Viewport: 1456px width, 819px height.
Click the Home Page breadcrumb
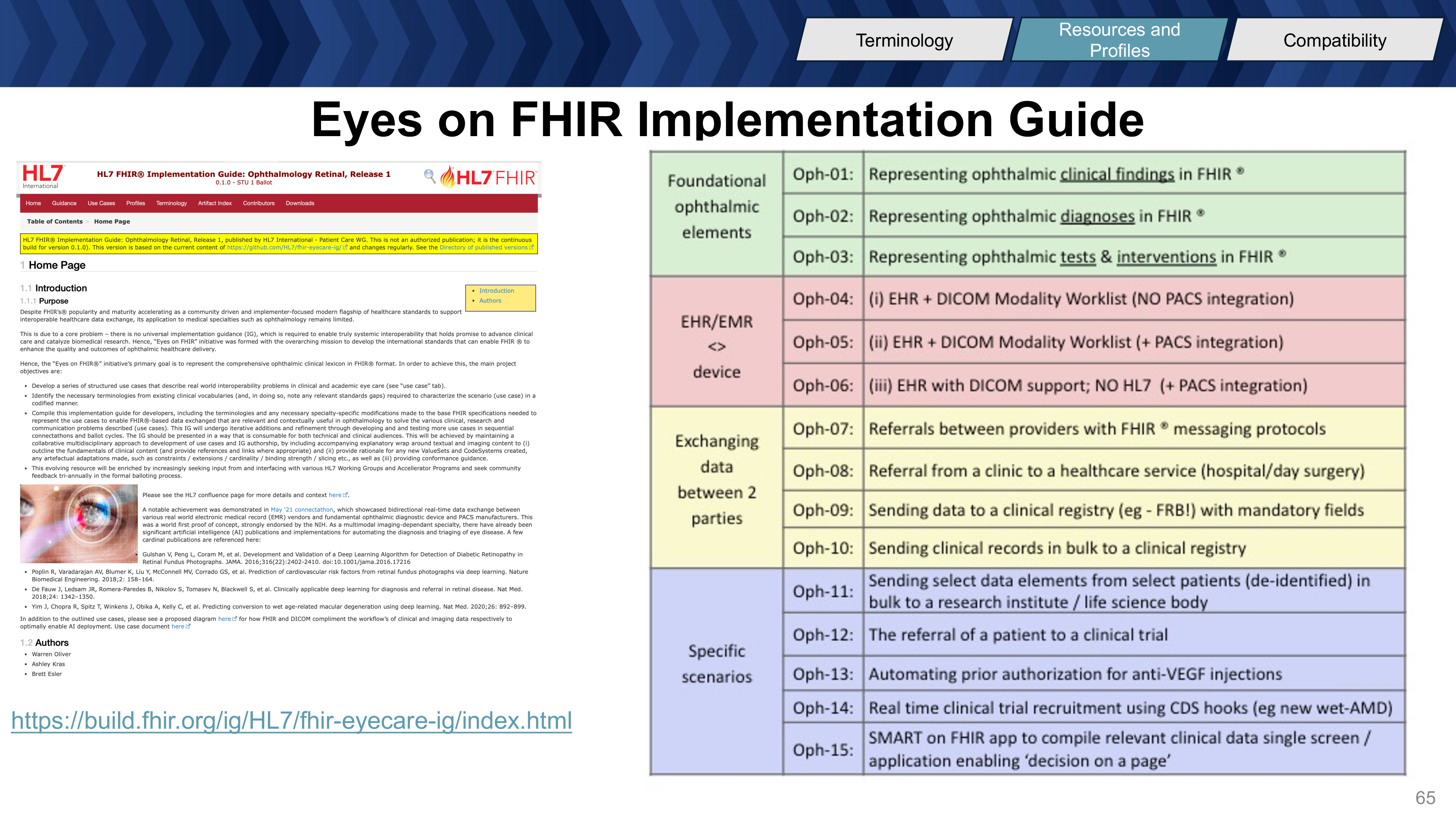click(x=112, y=222)
